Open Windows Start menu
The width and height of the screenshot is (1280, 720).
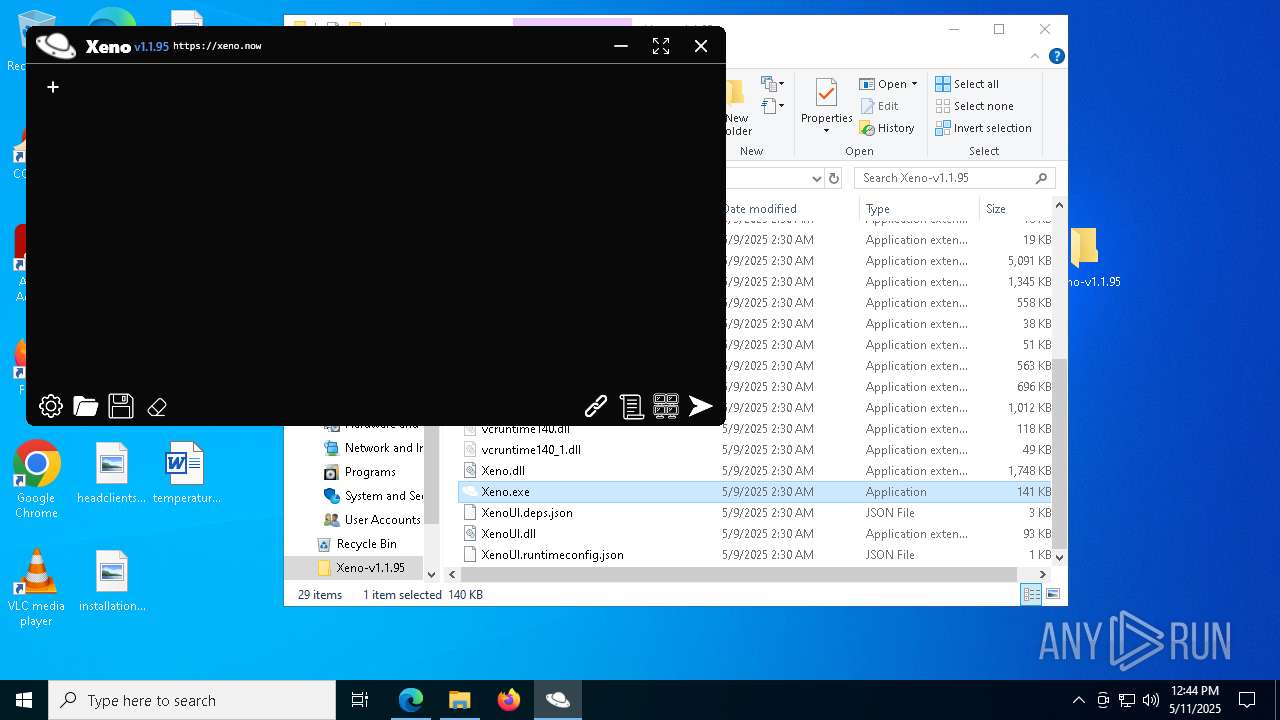tap(24, 700)
